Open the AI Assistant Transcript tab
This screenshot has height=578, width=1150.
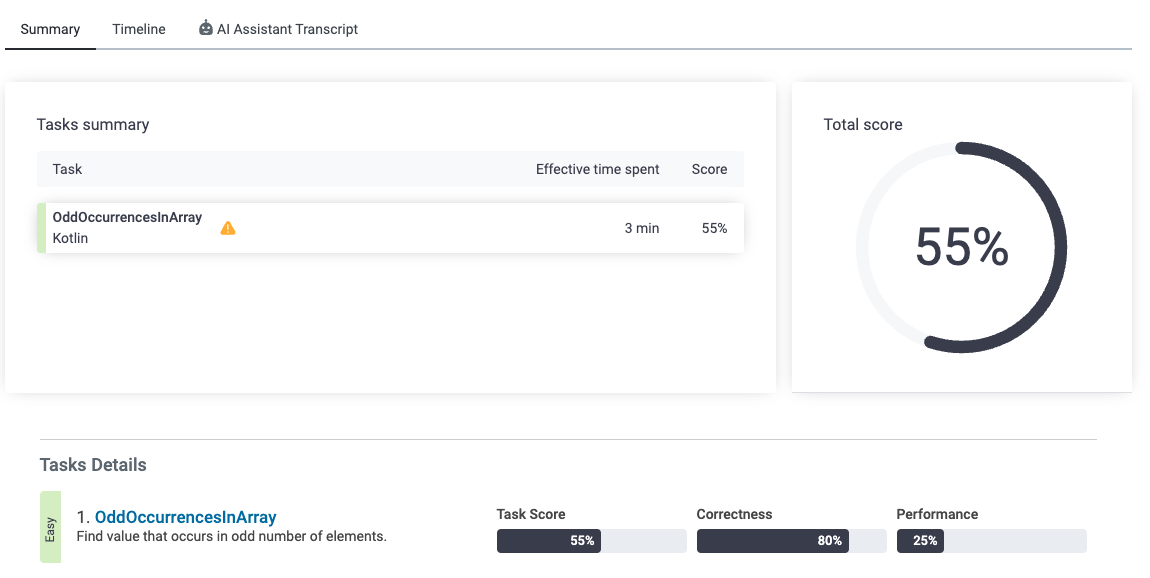pyautogui.click(x=287, y=29)
